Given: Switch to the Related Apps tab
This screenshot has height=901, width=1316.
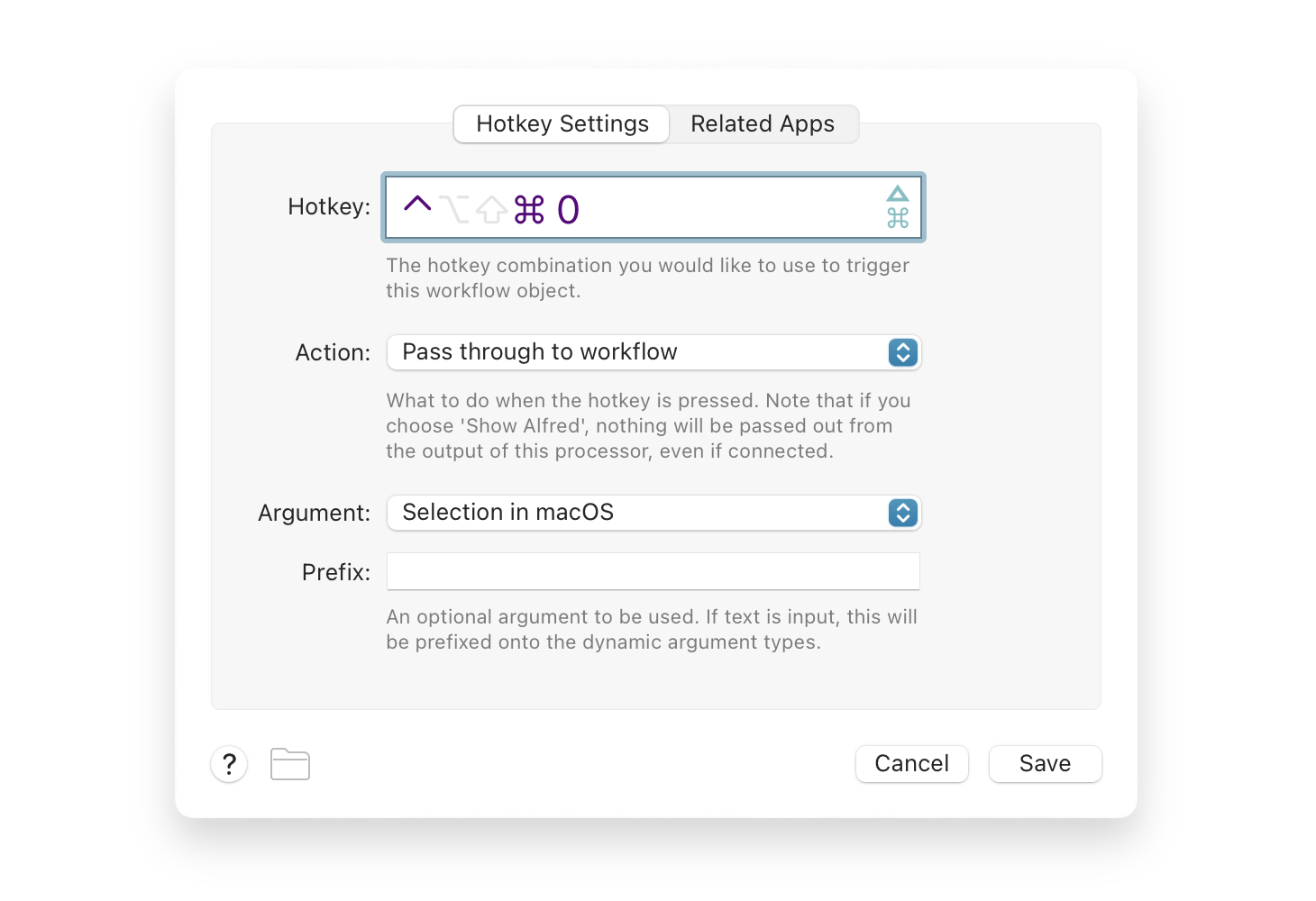Looking at the screenshot, I should (x=763, y=124).
